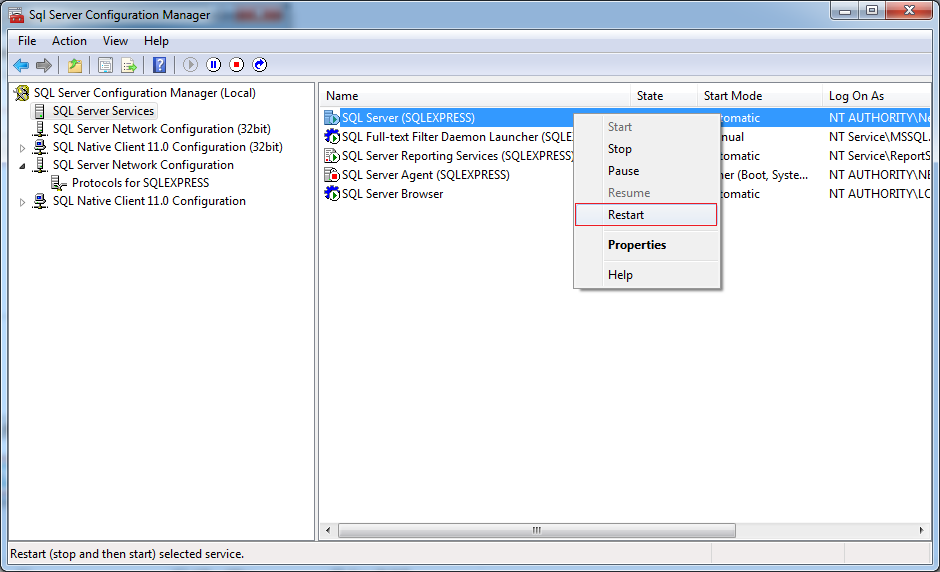The width and height of the screenshot is (940, 572).
Task: Click the scrollbar left arrow
Action: point(328,530)
